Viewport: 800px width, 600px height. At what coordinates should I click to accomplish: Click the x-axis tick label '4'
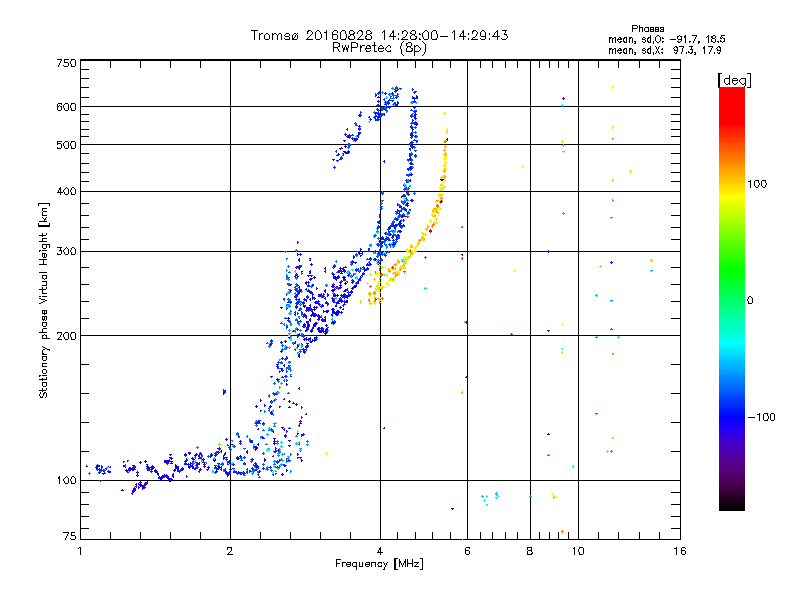coord(380,551)
